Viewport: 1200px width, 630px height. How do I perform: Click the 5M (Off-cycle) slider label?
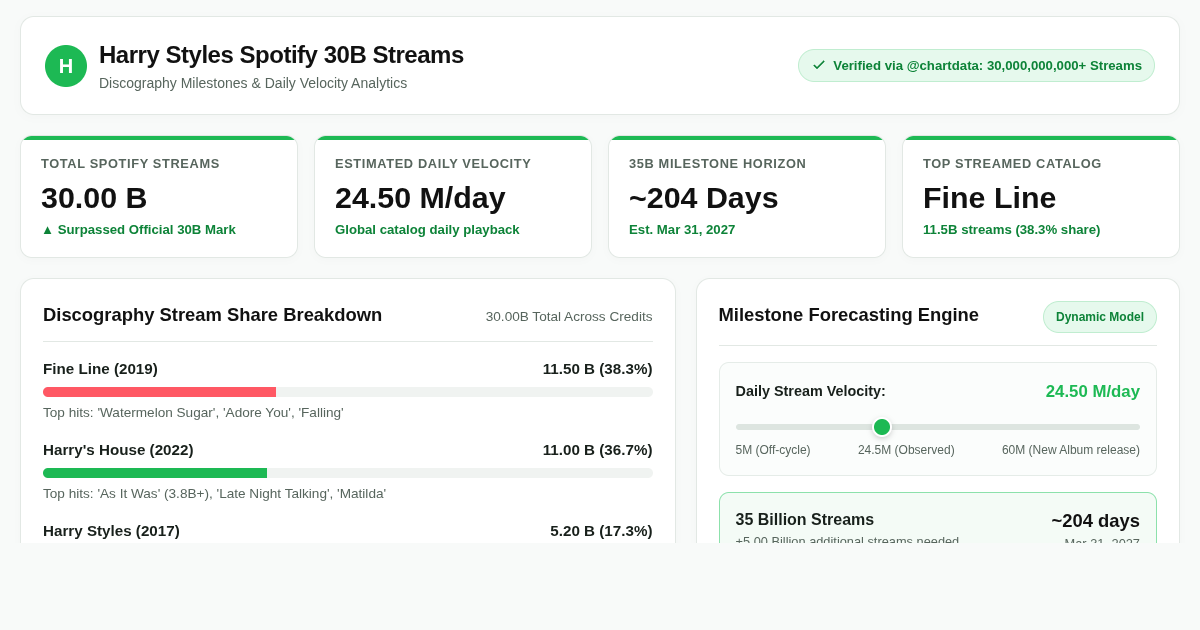[x=773, y=450]
